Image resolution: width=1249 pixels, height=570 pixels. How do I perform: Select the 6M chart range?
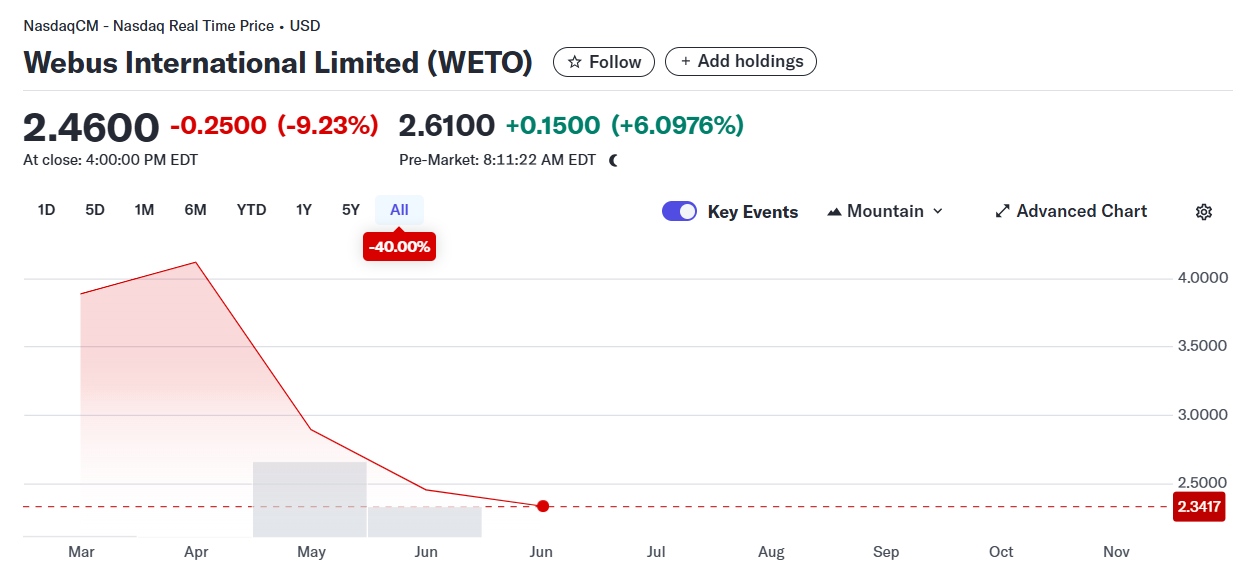tap(195, 210)
